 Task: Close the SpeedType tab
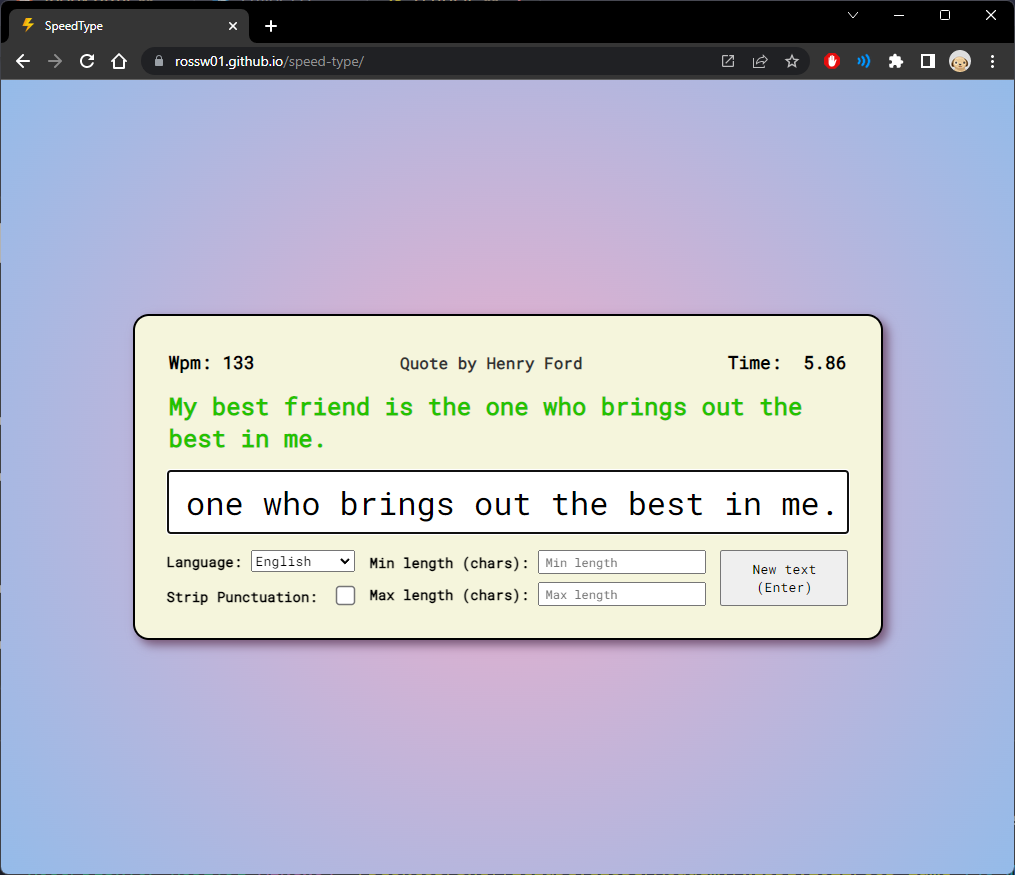(233, 26)
